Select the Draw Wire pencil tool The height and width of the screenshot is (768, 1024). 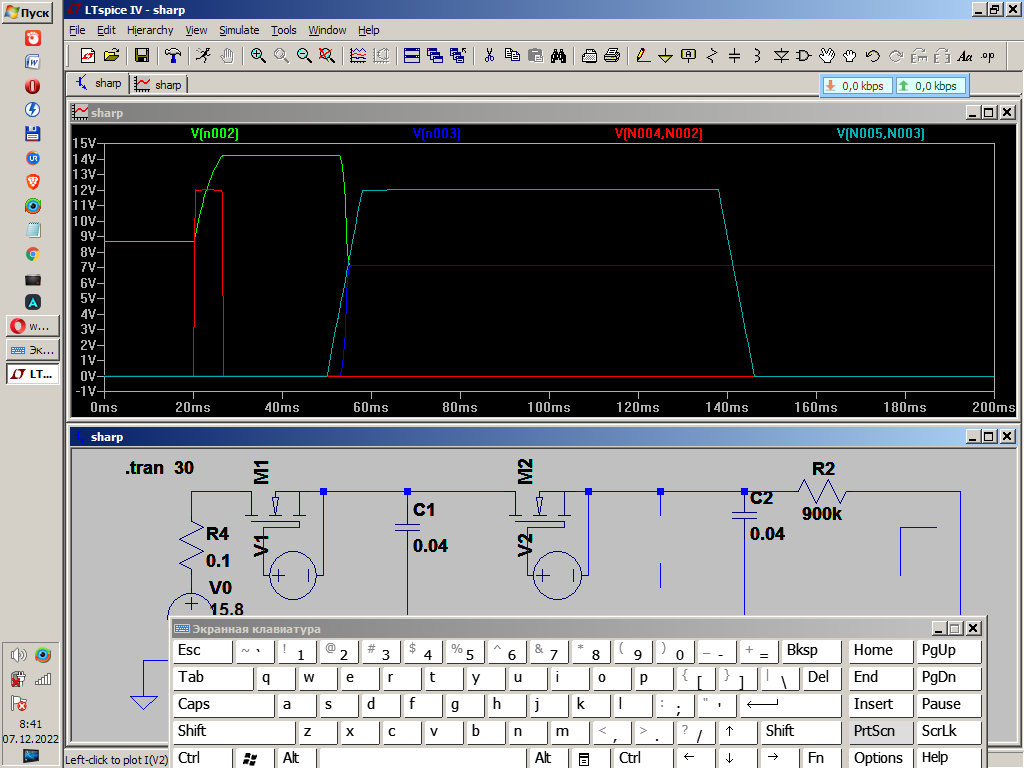coord(641,55)
